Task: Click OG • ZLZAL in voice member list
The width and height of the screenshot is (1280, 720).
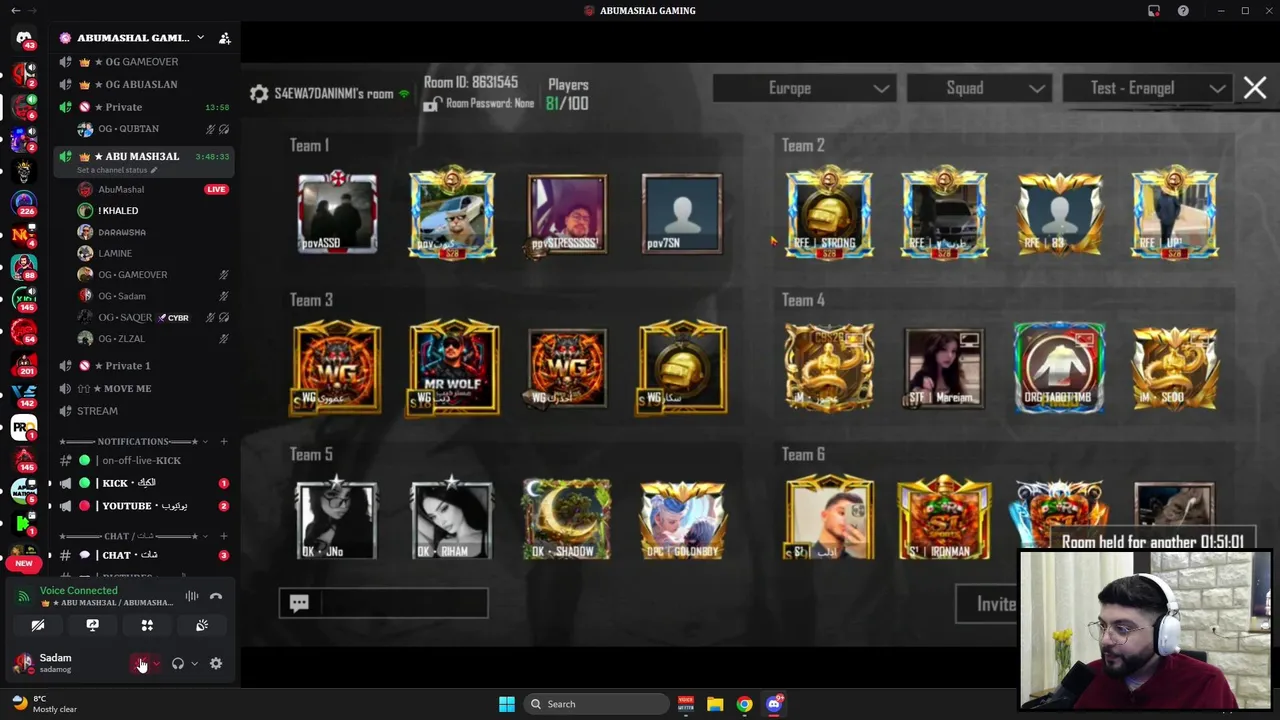Action: click(x=121, y=339)
